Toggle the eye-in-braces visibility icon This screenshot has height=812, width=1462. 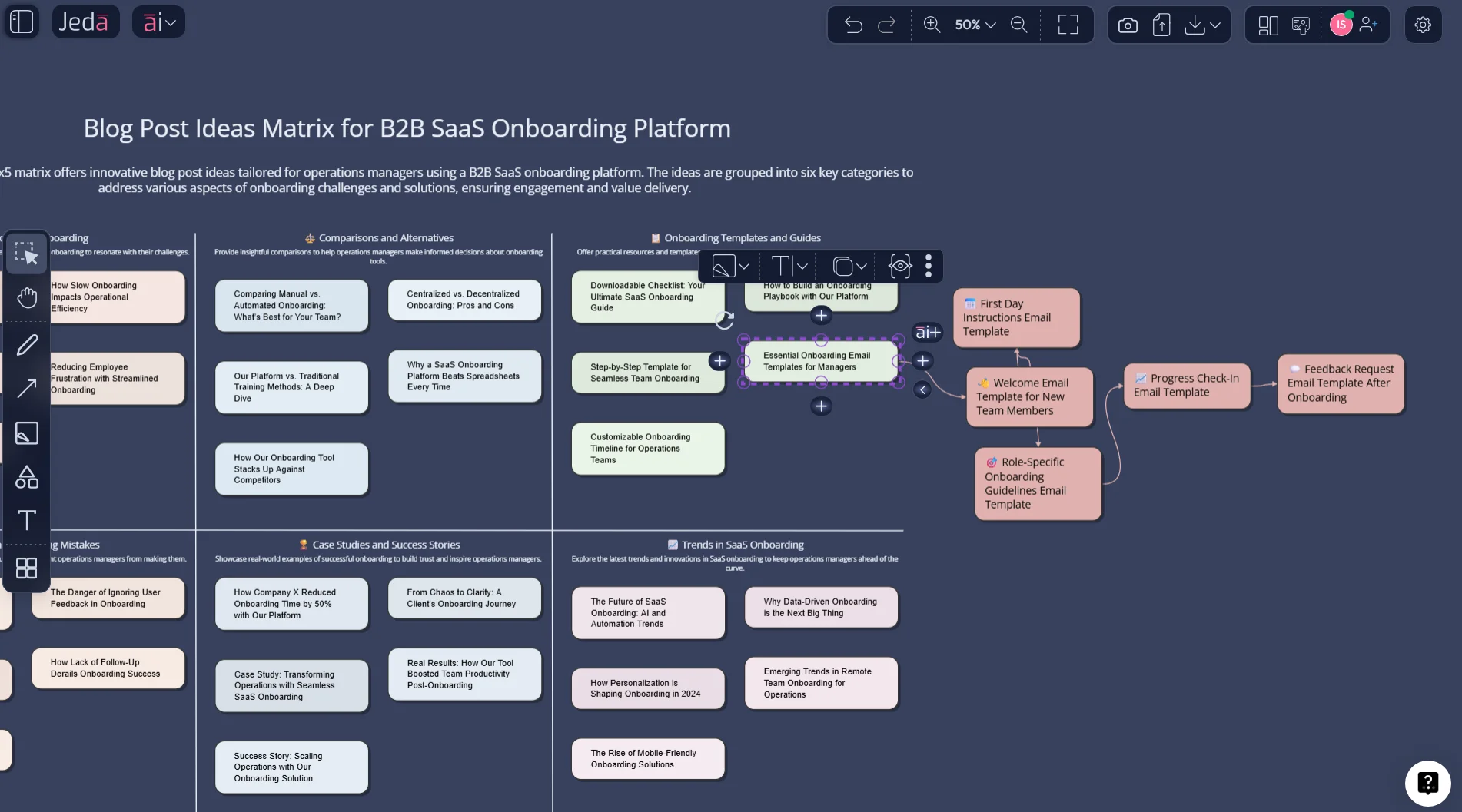click(x=899, y=267)
